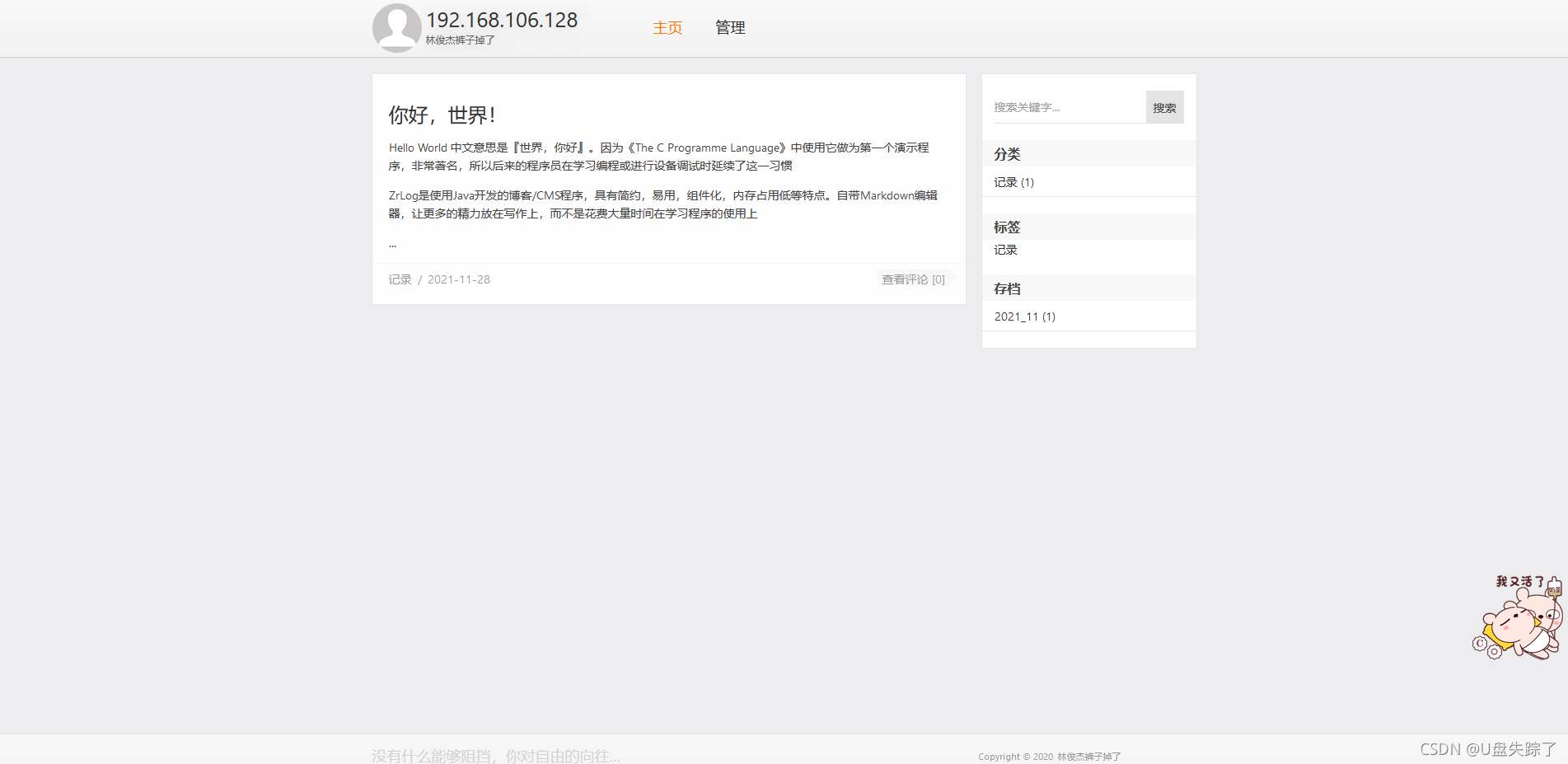This screenshot has height=764, width=1568.
Task: Click the user profile placeholder icon
Action: (396, 26)
